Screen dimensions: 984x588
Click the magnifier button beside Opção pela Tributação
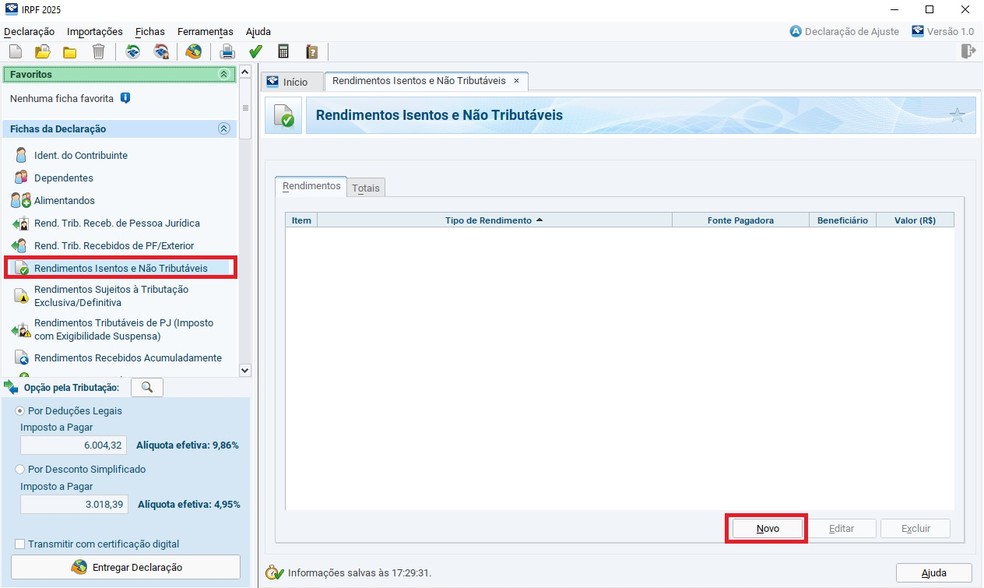147,387
